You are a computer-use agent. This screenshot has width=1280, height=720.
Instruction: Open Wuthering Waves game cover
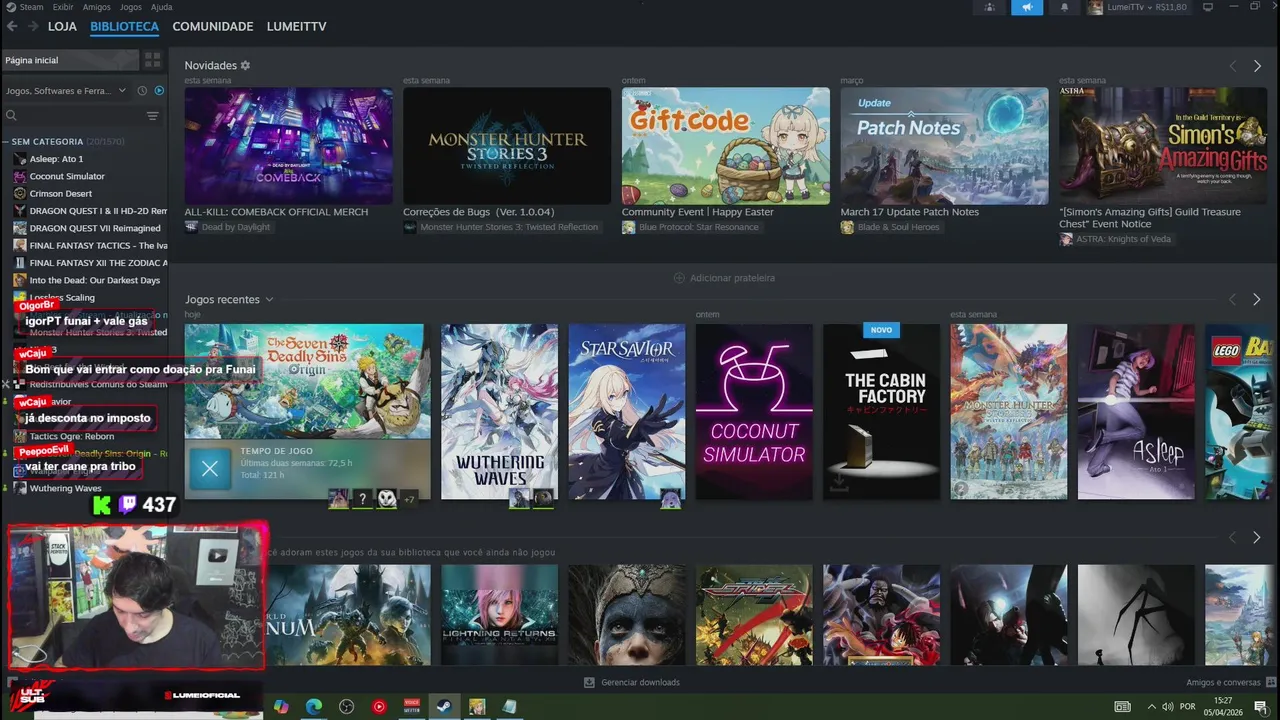[x=499, y=411]
